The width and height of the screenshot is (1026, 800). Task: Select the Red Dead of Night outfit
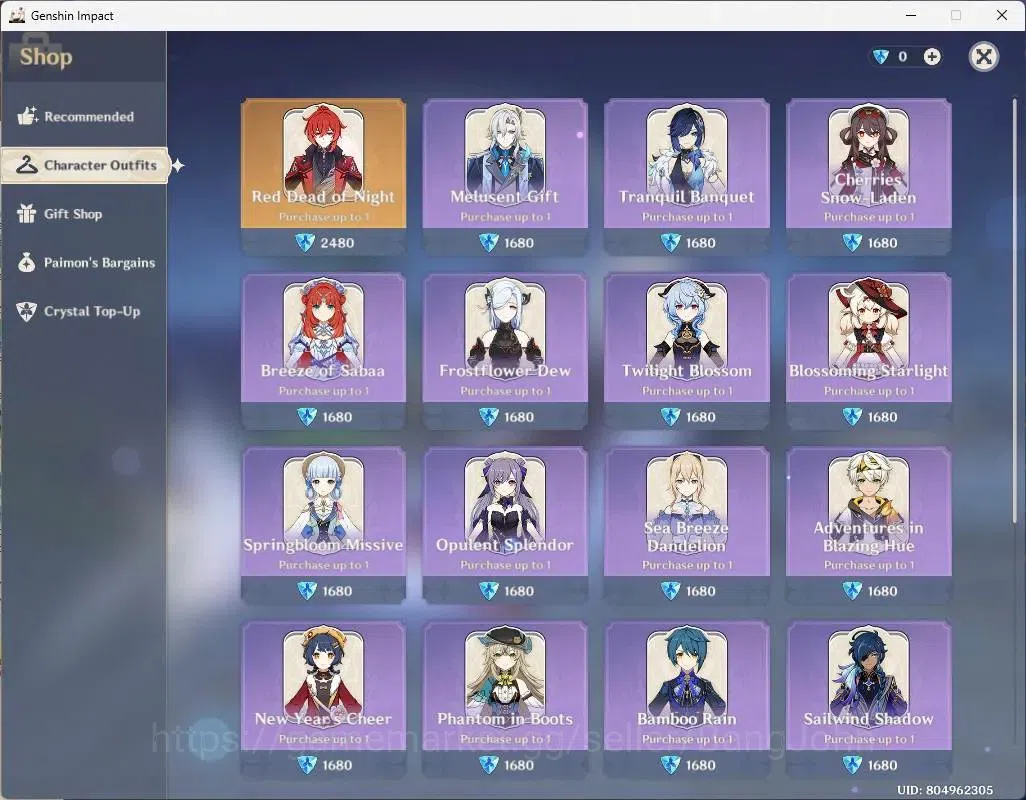click(x=323, y=177)
